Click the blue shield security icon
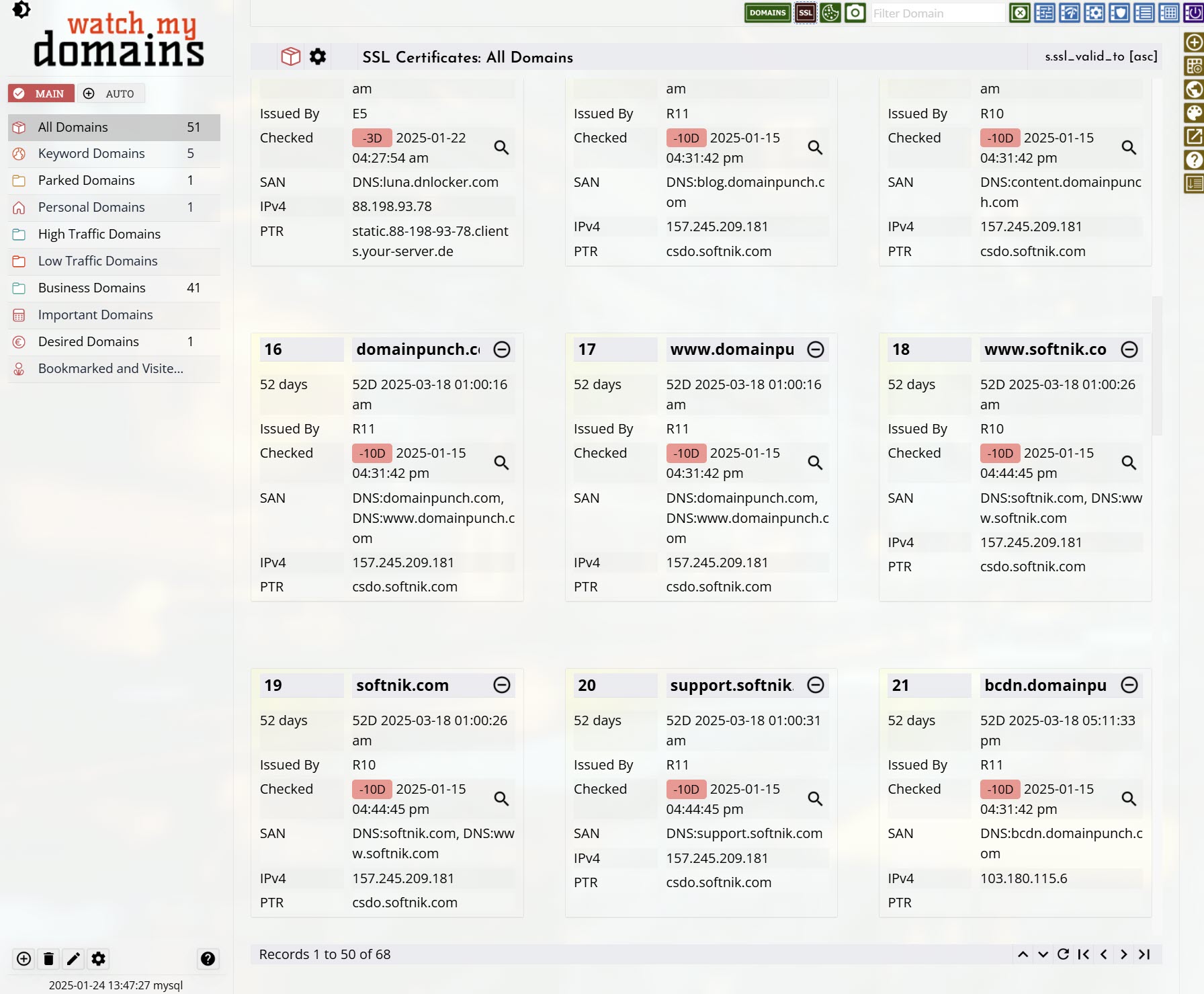This screenshot has height=994, width=1204. (x=1119, y=13)
